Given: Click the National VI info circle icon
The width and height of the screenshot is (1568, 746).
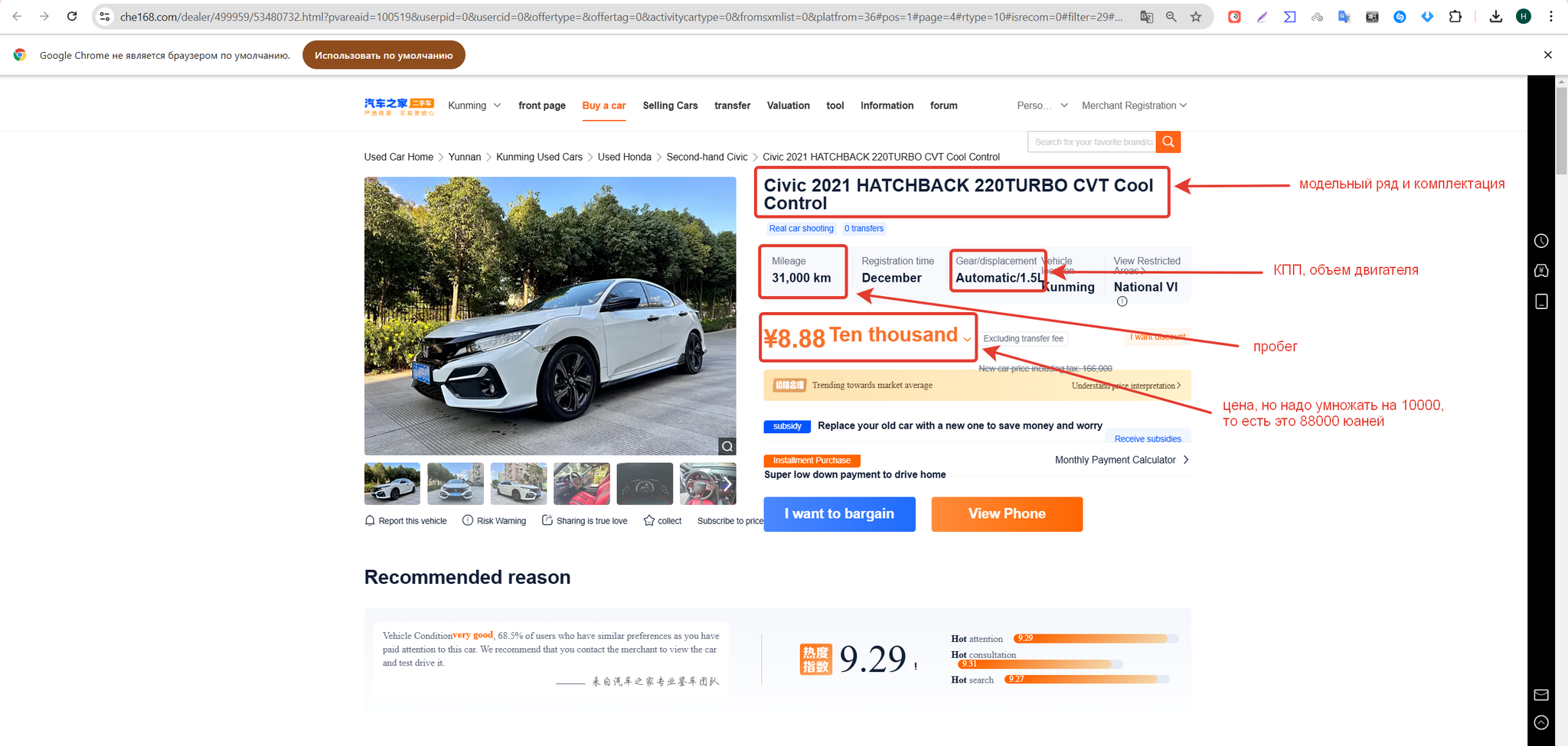Looking at the screenshot, I should [1122, 301].
